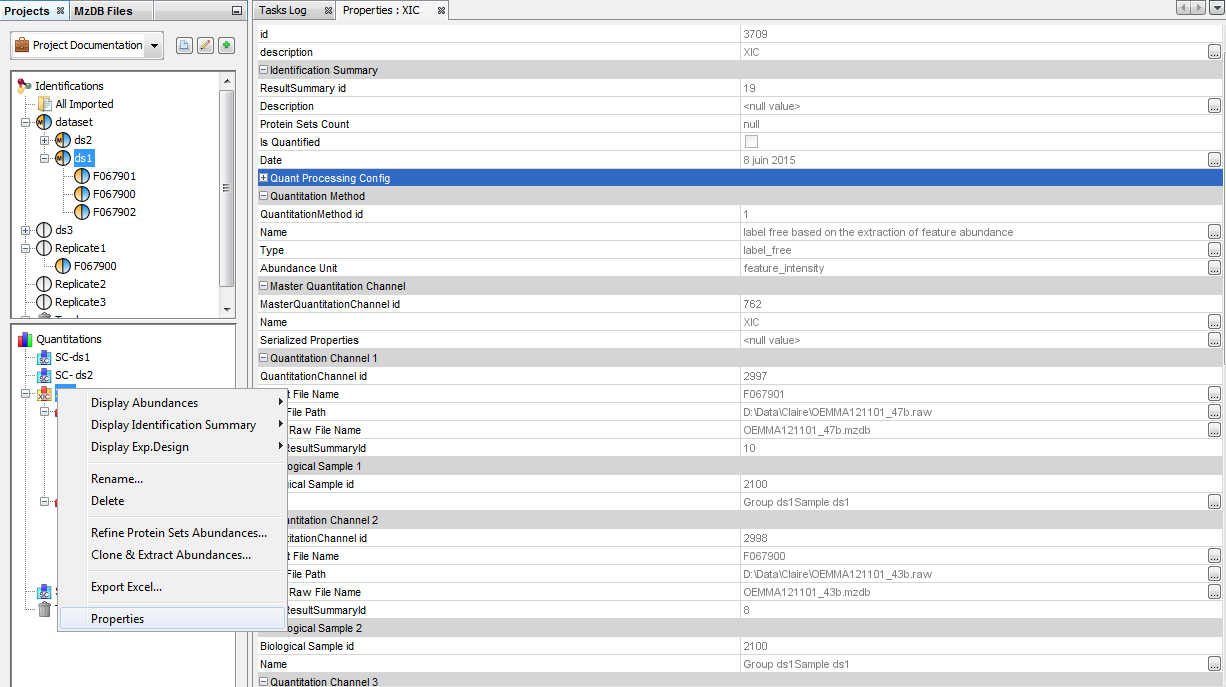Open the Project Documentation dropdown

coord(154,46)
